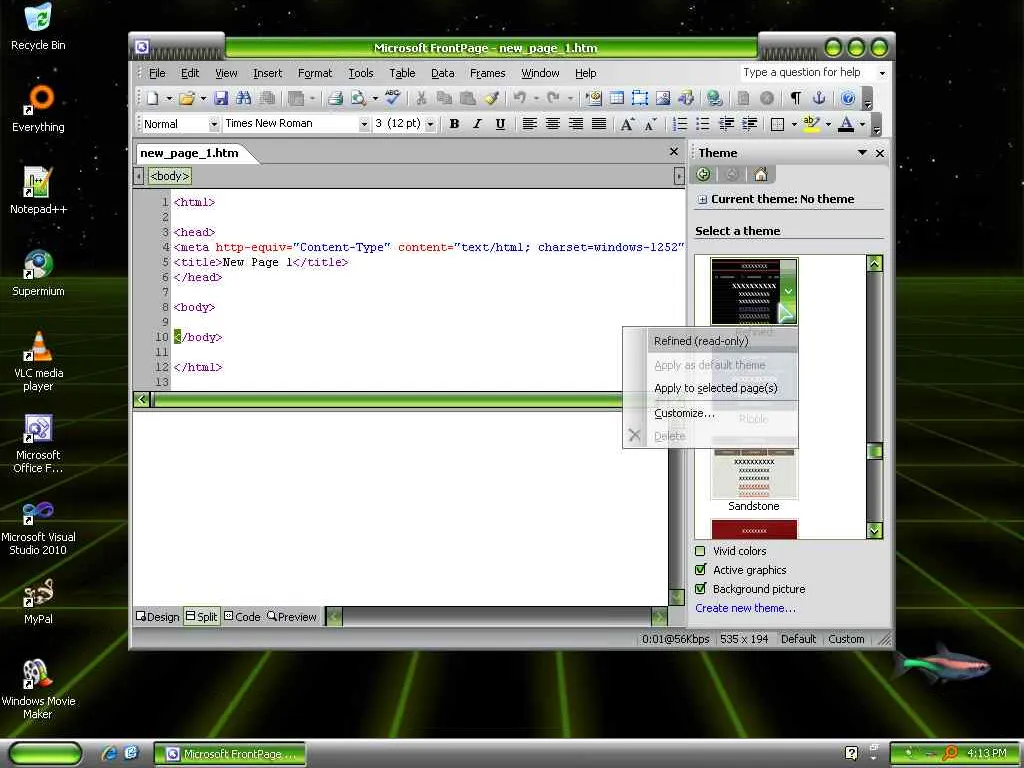This screenshot has width=1024, height=768.
Task: Click the Decrease Indent icon
Action: pos(726,123)
